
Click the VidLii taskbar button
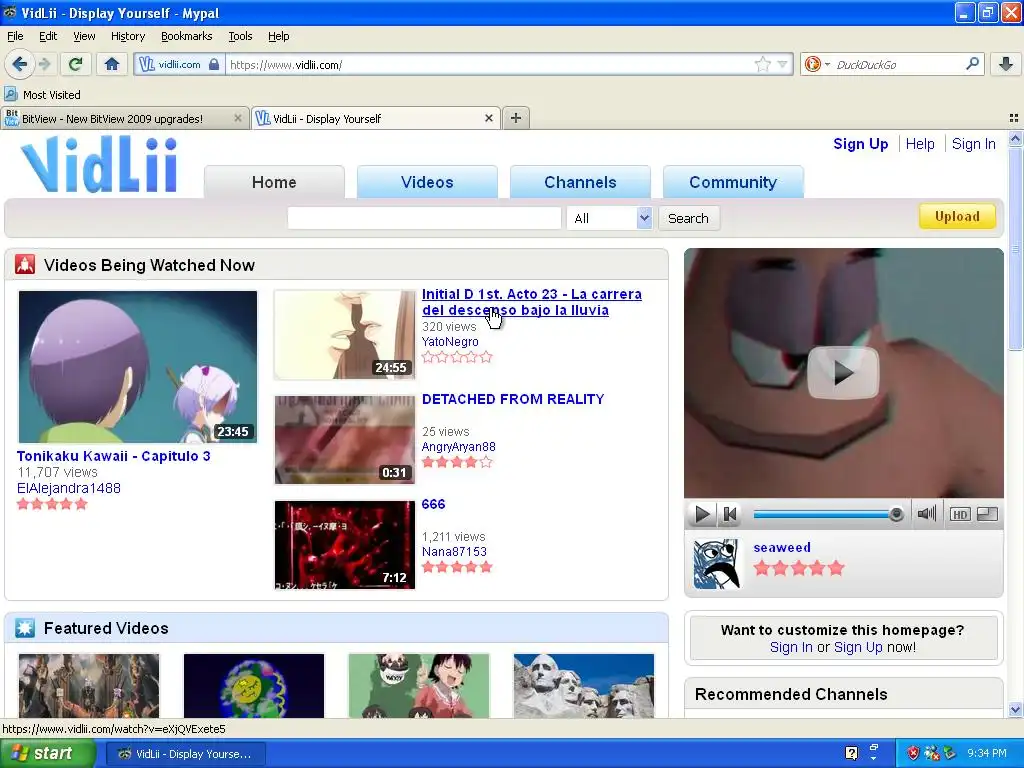coord(185,754)
